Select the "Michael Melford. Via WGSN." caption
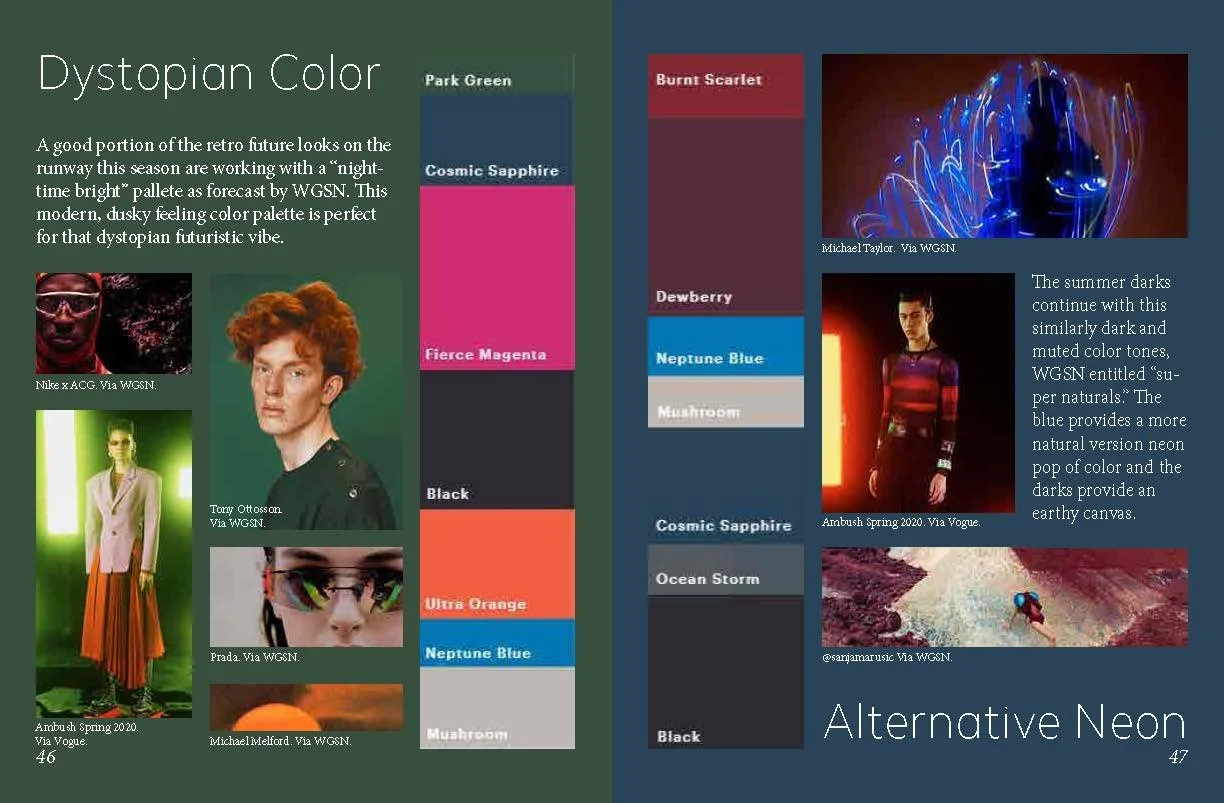The image size is (1224, 803). (x=280, y=741)
